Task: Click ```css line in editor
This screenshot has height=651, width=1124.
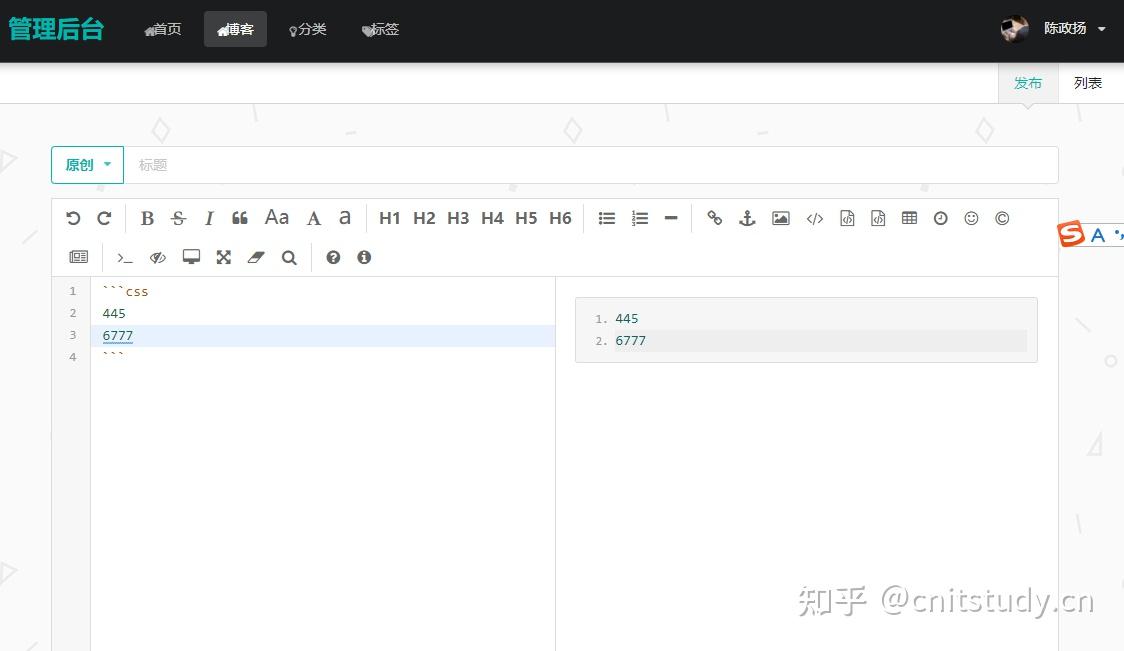Action: (x=125, y=291)
